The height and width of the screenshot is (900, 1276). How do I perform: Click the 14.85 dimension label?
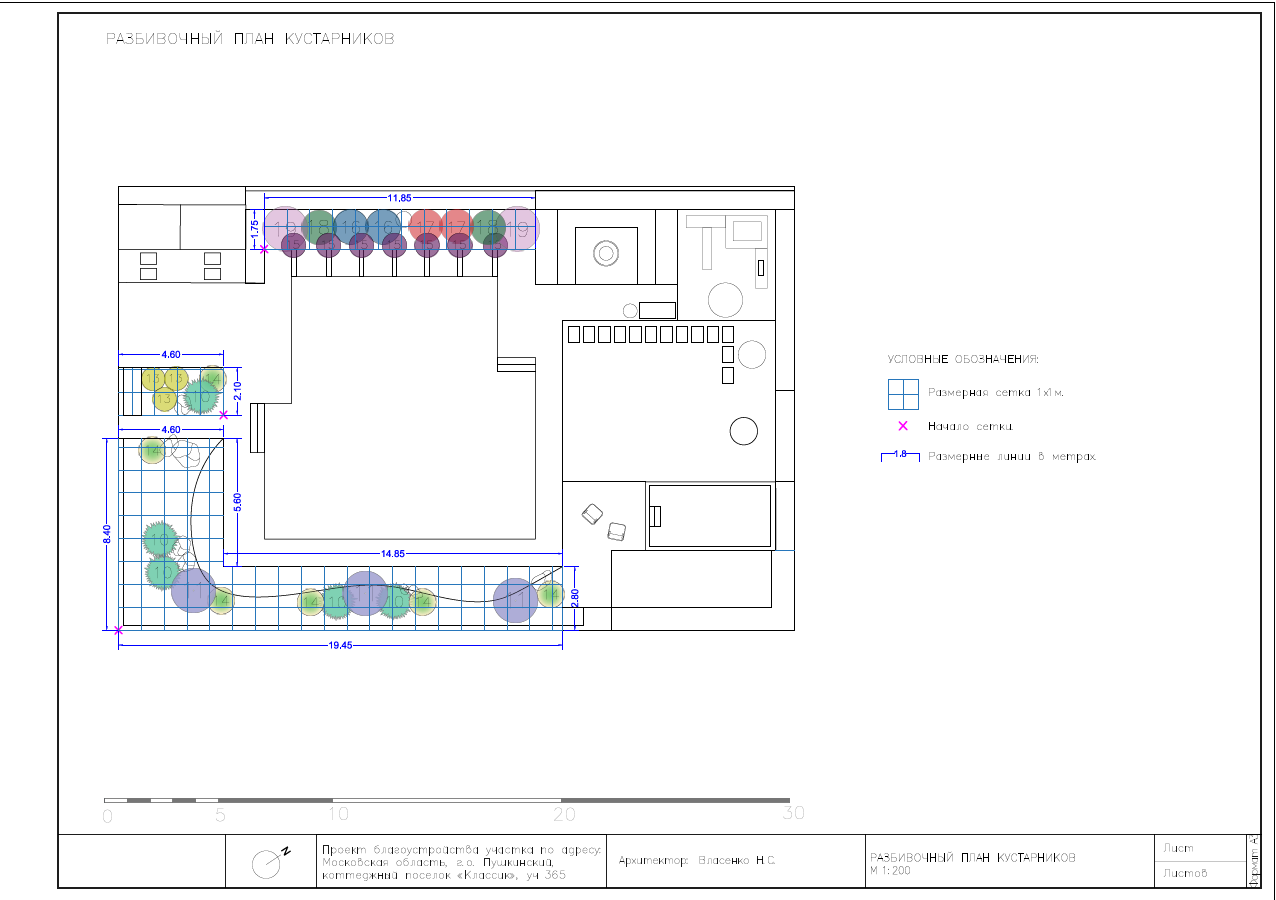coord(392,553)
